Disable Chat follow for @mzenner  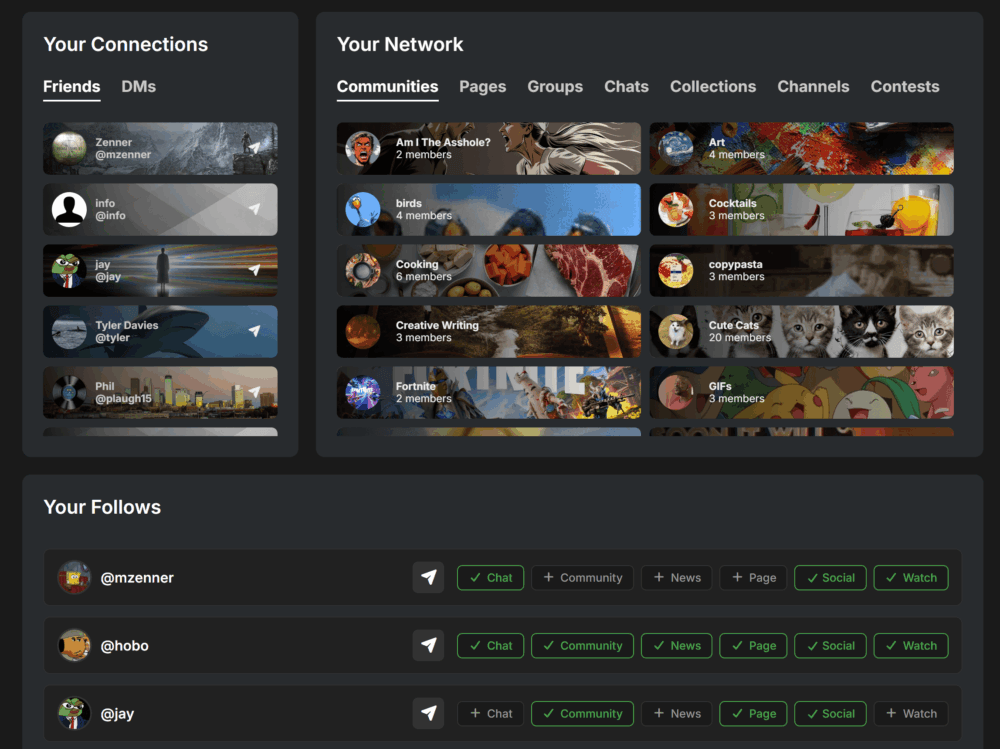[490, 577]
